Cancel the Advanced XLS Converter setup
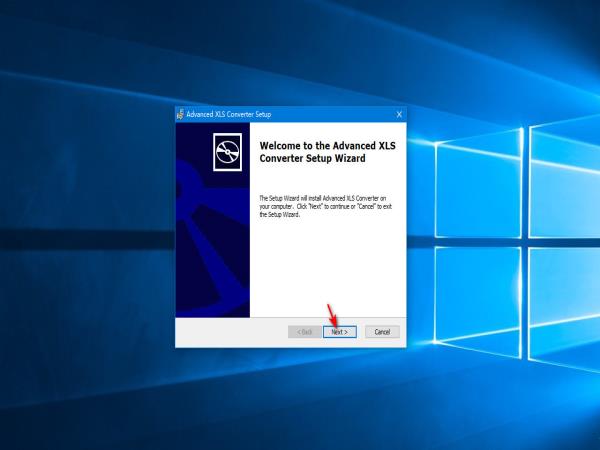 (382, 331)
